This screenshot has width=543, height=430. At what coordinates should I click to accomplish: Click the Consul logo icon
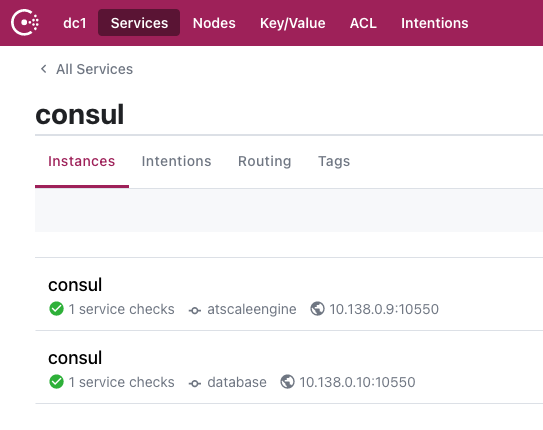[25, 23]
